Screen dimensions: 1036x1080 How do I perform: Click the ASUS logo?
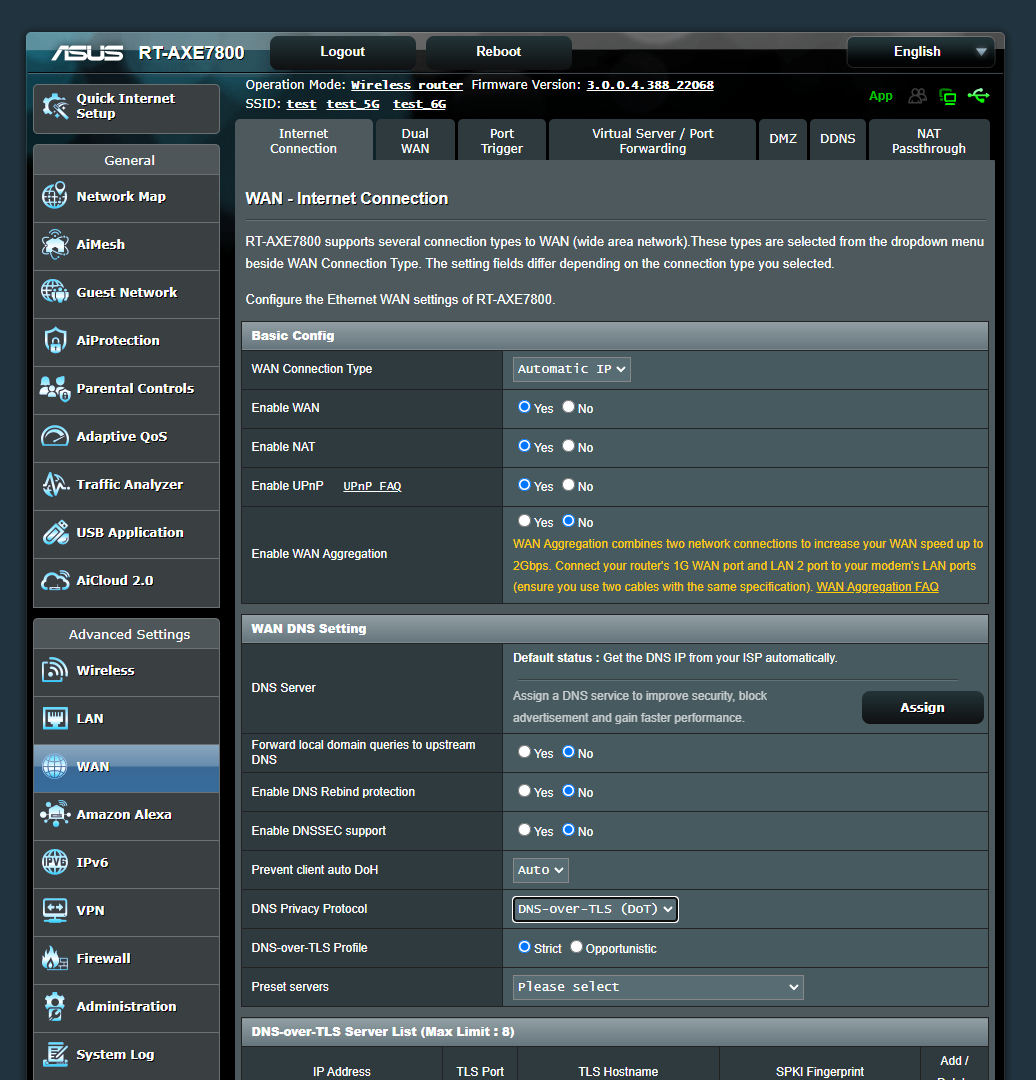(x=87, y=52)
